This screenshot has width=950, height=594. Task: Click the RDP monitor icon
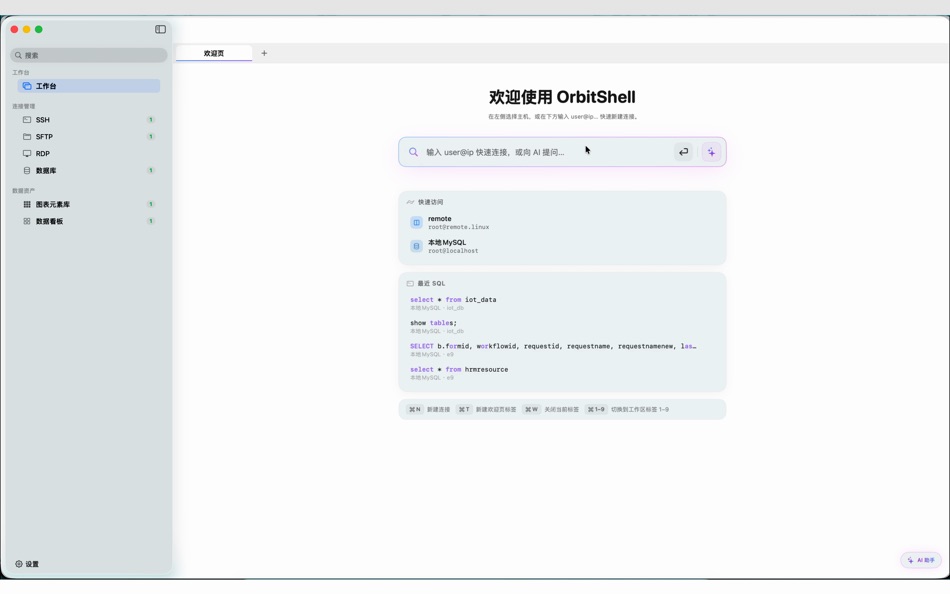click(27, 154)
